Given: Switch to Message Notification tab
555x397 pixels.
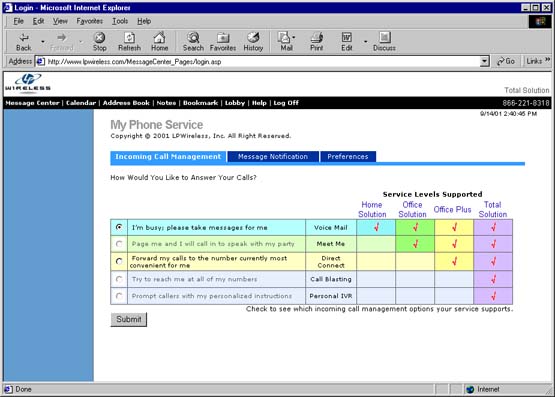Looking at the screenshot, I should (273, 157).
